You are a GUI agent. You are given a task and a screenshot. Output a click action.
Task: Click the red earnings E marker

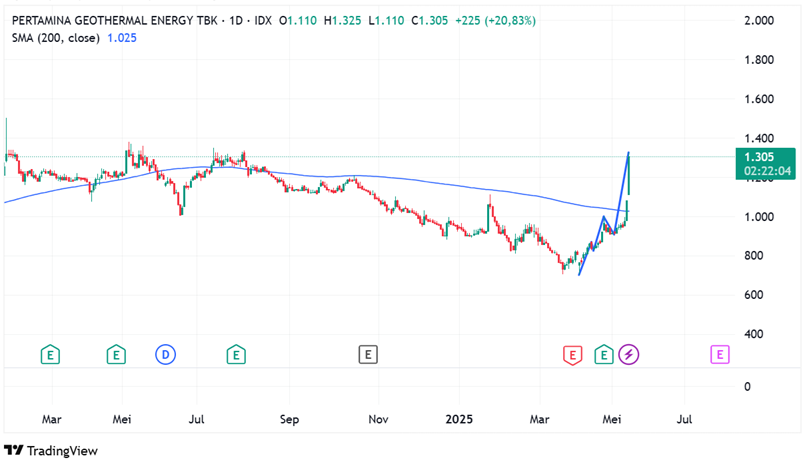573,355
